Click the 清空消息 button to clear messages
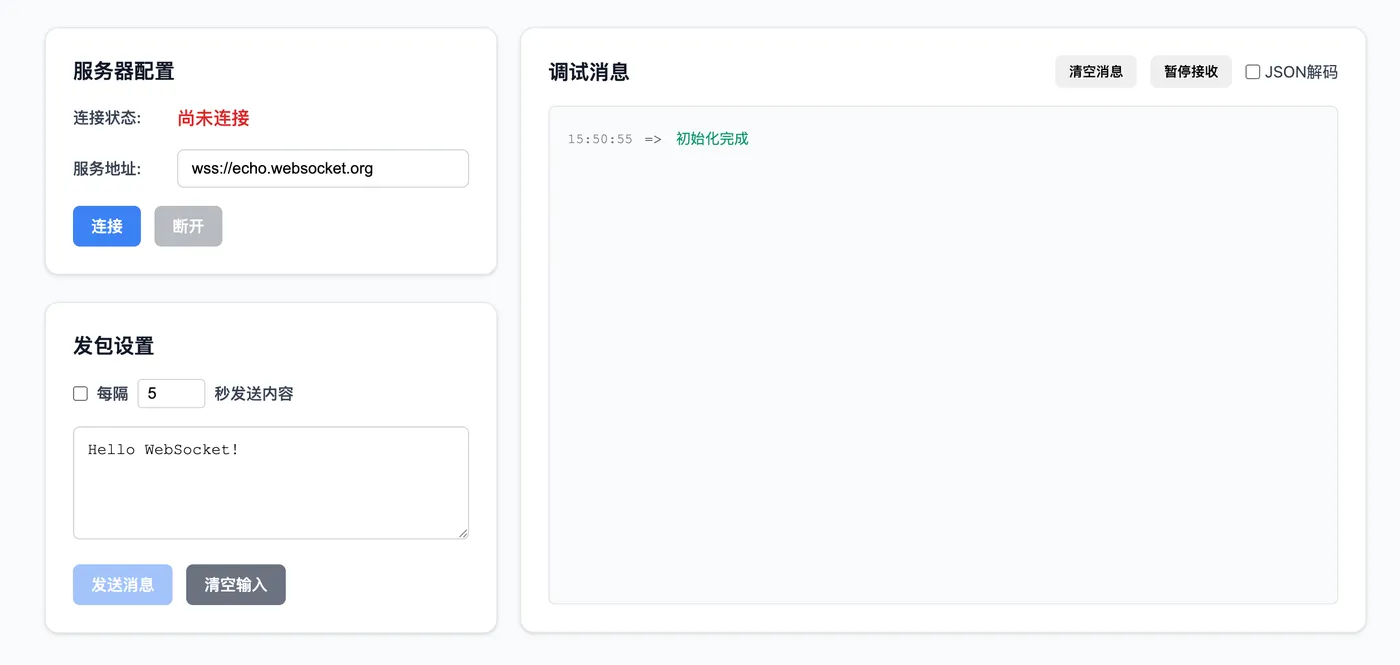This screenshot has width=1400, height=665. (1095, 71)
